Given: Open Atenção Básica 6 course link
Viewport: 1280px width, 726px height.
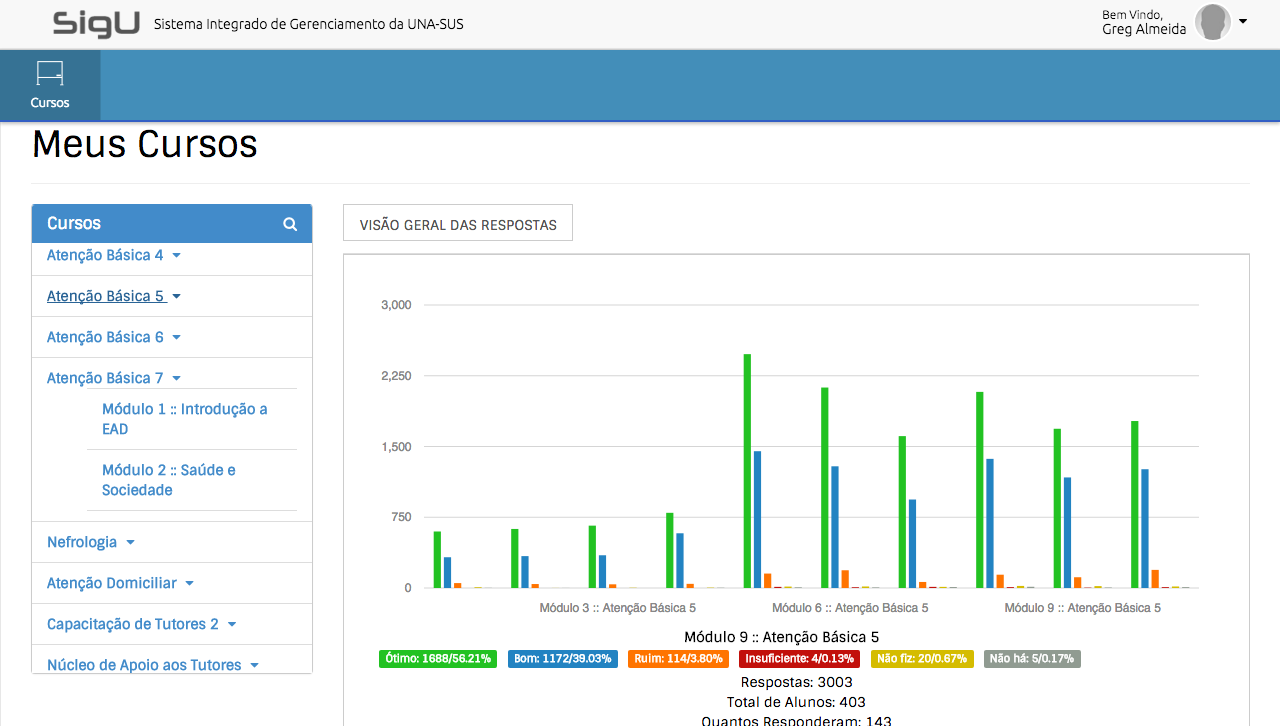Looking at the screenshot, I should point(105,337).
